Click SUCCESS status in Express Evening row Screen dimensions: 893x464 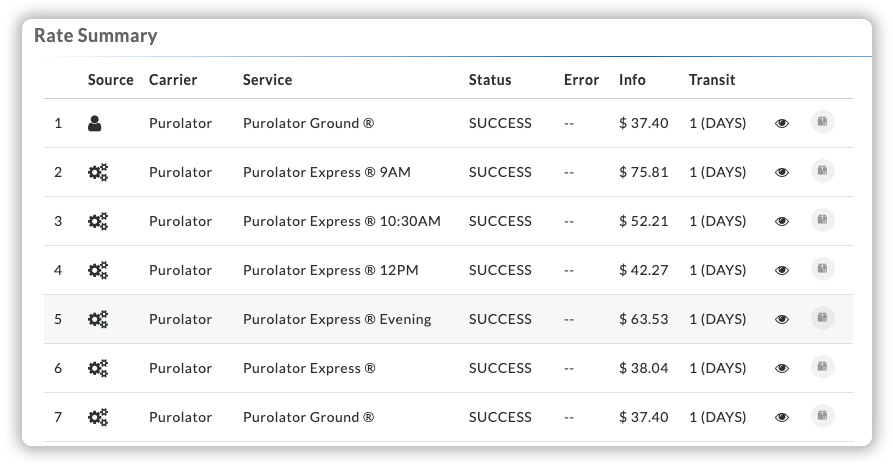(x=500, y=319)
